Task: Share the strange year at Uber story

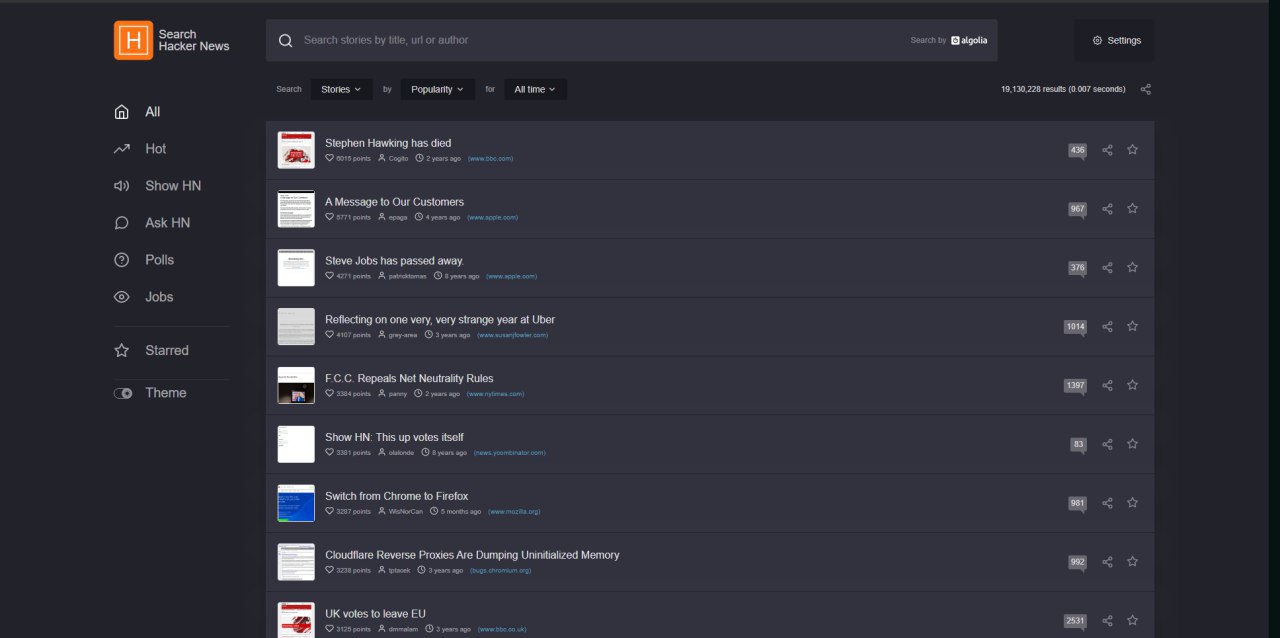Action: point(1107,327)
